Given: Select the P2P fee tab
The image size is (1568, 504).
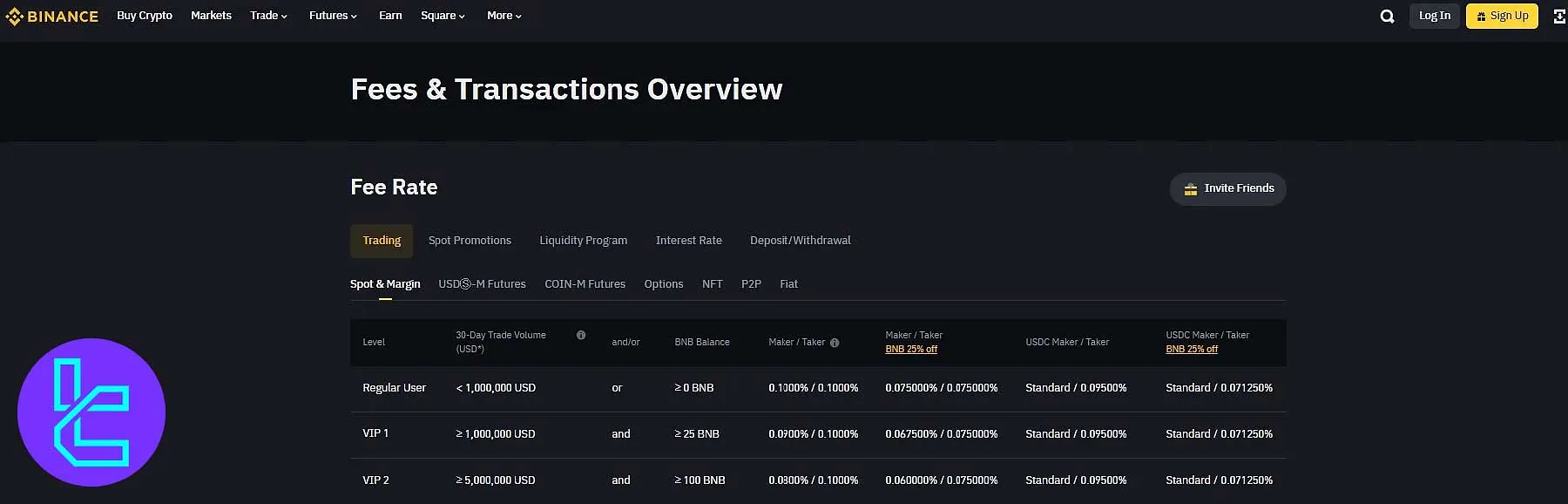Looking at the screenshot, I should (x=751, y=284).
